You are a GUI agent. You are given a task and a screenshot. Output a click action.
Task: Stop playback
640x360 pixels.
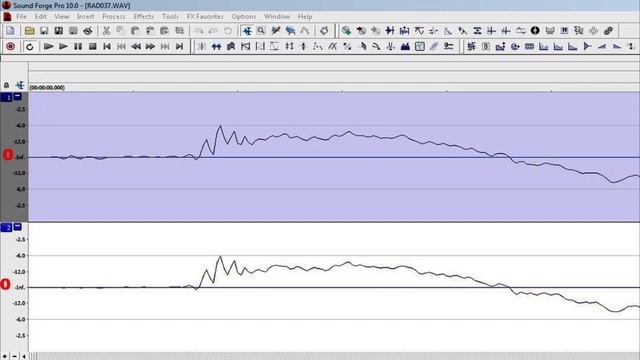click(93, 47)
